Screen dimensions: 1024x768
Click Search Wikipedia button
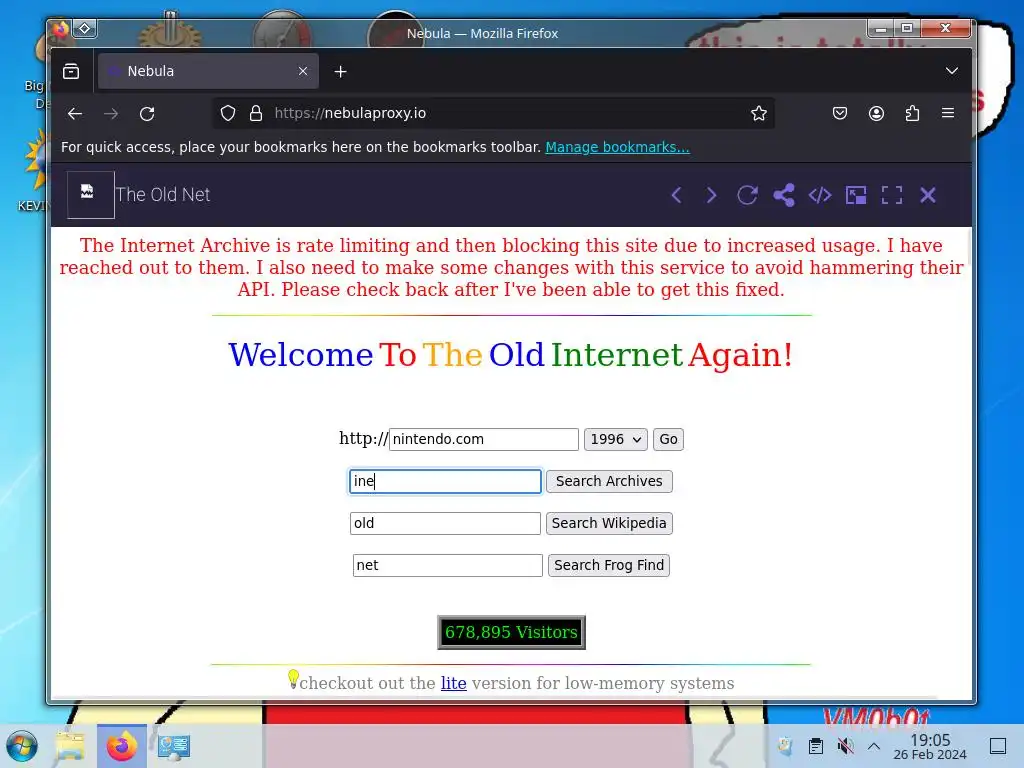[609, 523]
